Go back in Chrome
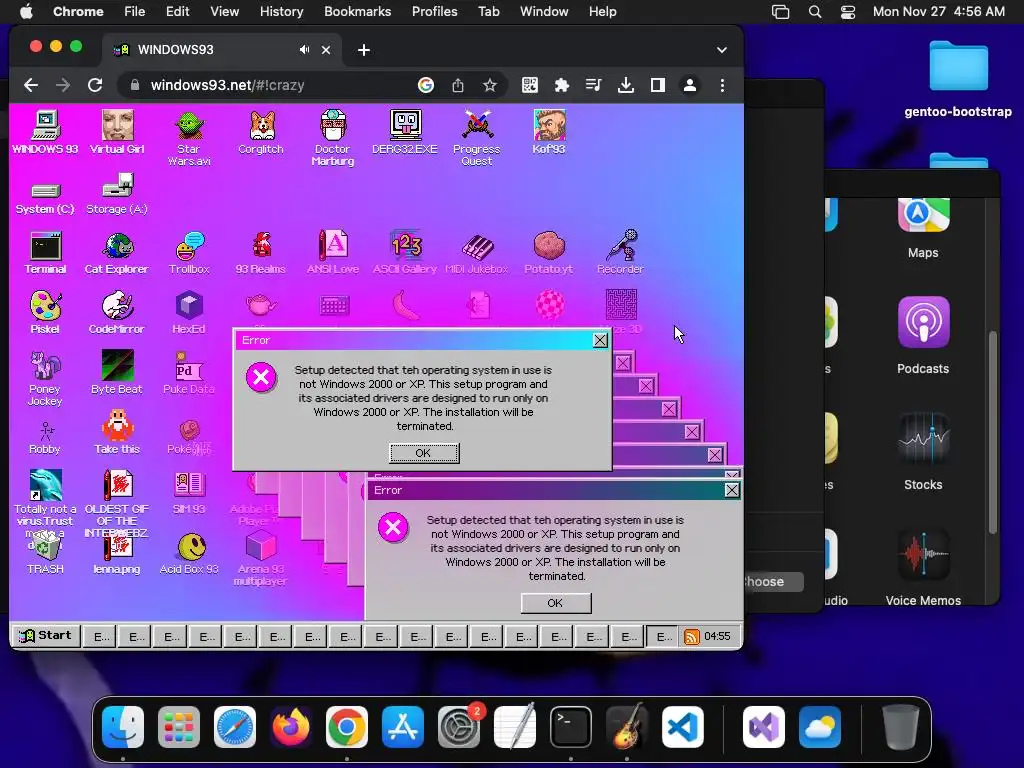Viewport: 1024px width, 768px height. point(31,85)
